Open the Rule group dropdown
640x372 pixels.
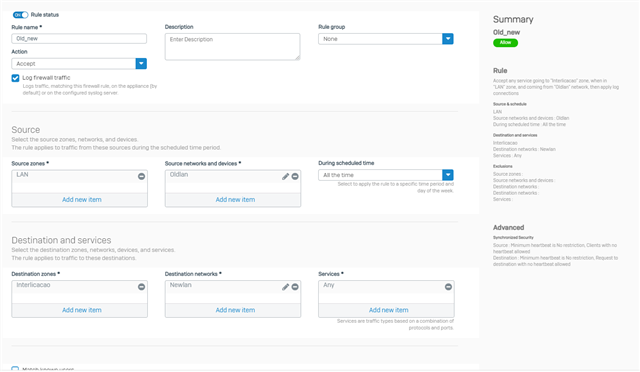click(x=386, y=39)
